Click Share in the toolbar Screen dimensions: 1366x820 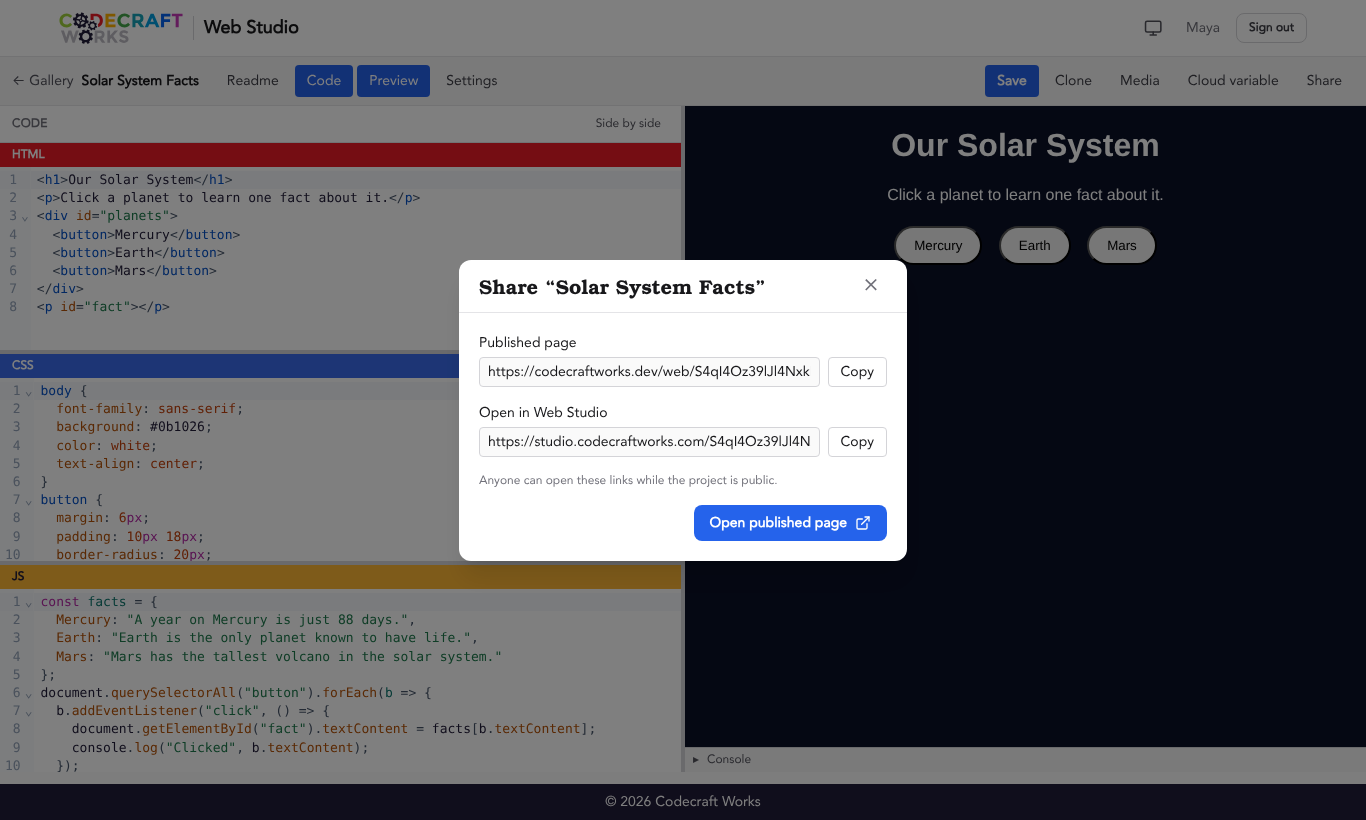pos(1324,80)
